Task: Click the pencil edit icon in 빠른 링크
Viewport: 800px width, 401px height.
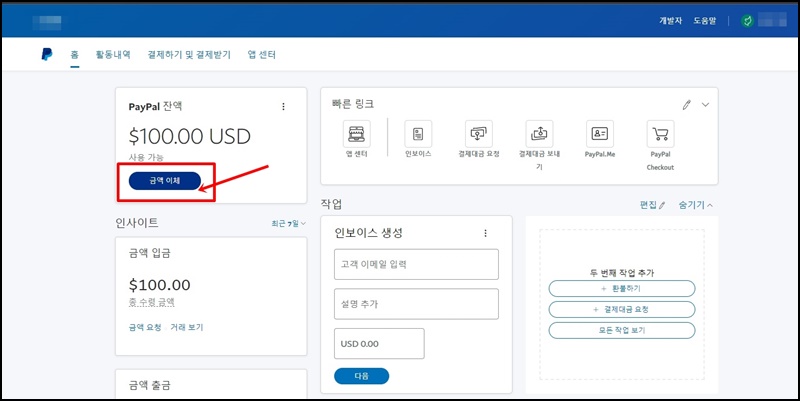Action: coord(687,105)
